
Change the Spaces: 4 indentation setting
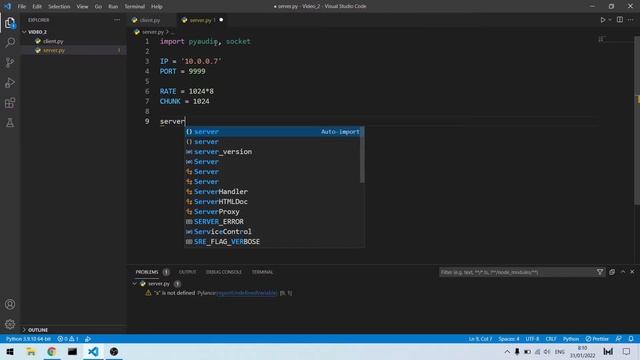coord(509,339)
